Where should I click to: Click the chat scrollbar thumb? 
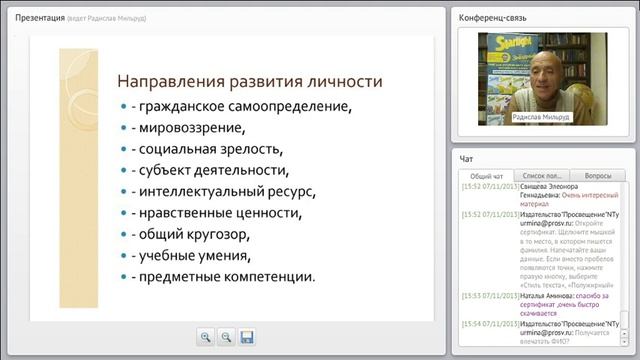click(624, 320)
